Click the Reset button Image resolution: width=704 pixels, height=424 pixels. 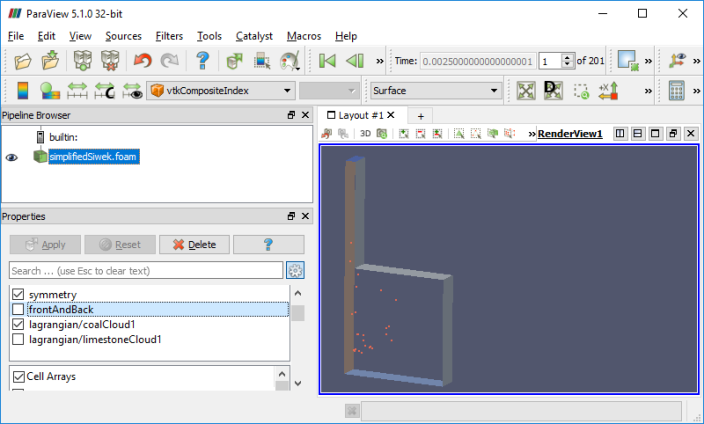120,244
